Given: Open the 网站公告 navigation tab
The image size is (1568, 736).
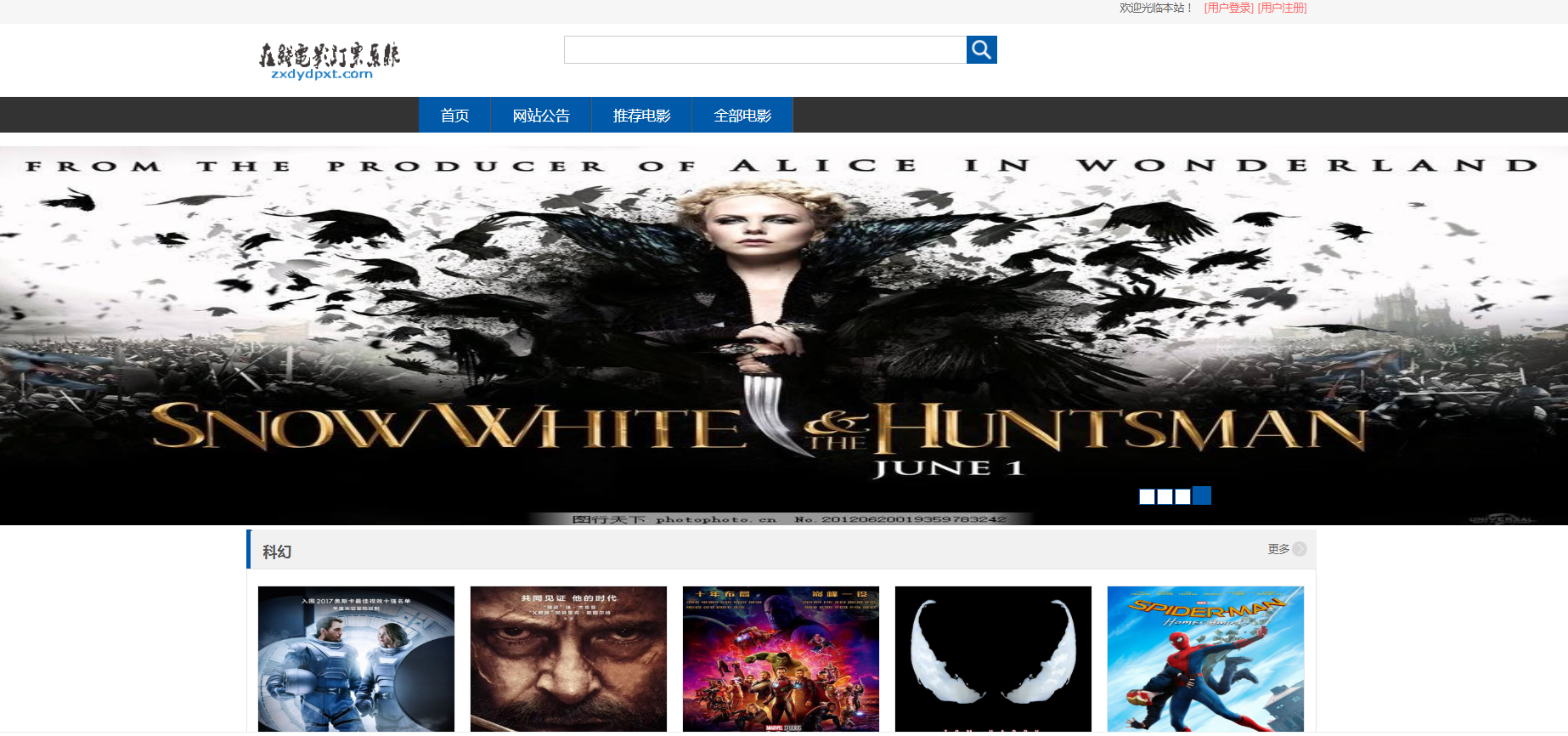Looking at the screenshot, I should point(541,115).
